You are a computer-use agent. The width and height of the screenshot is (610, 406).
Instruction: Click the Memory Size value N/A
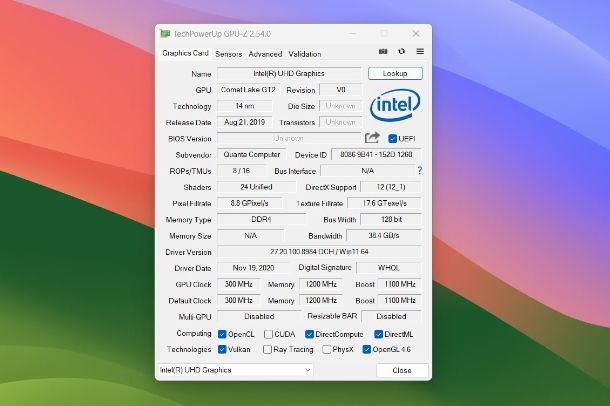pyautogui.click(x=251, y=236)
